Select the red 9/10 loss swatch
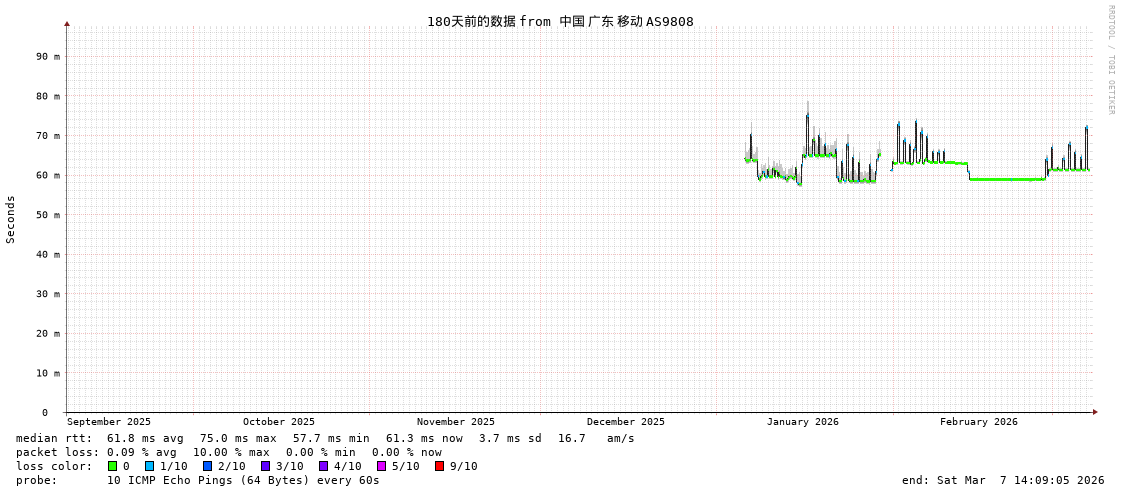 439,466
